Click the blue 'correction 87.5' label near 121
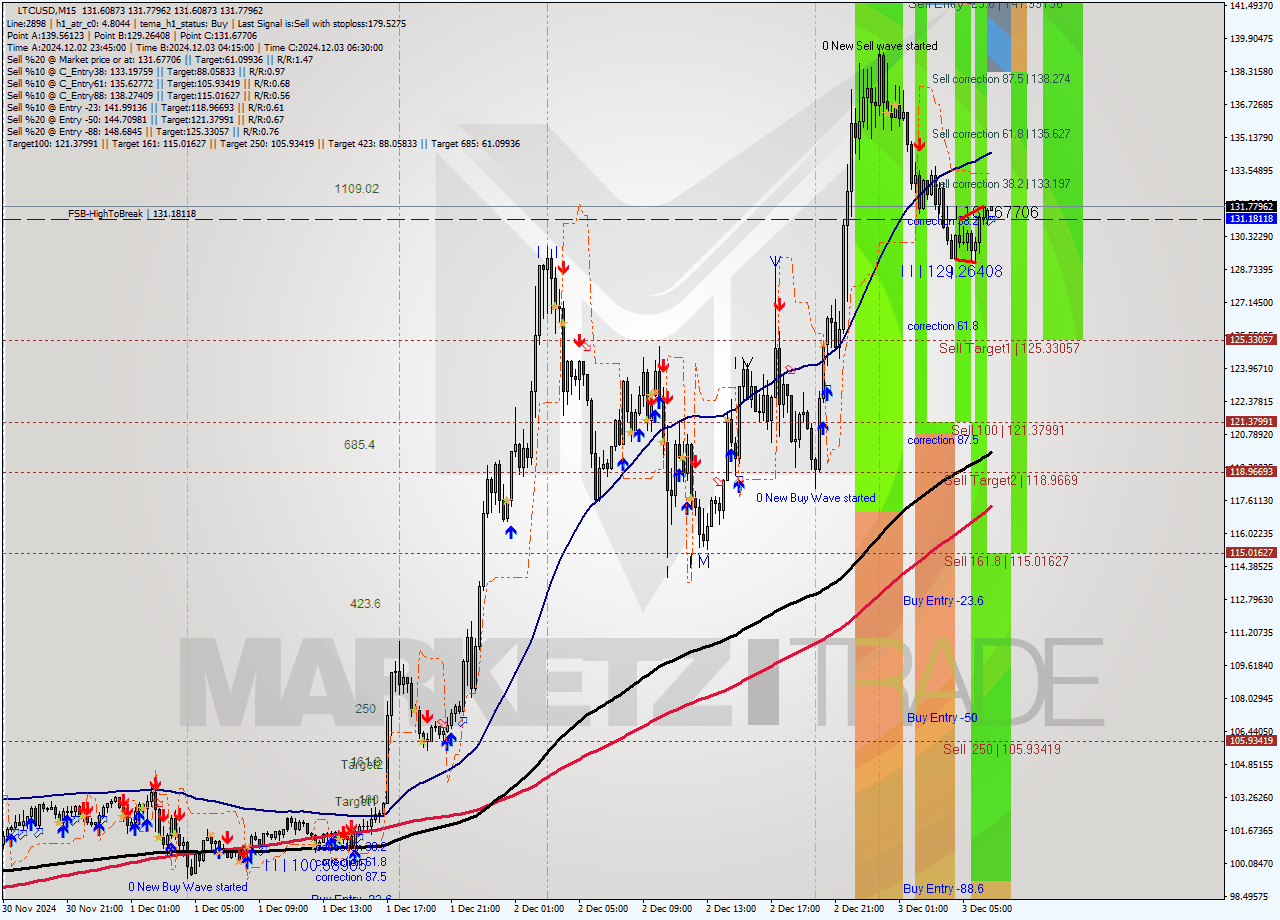The height and width of the screenshot is (920, 1280). (x=942, y=440)
